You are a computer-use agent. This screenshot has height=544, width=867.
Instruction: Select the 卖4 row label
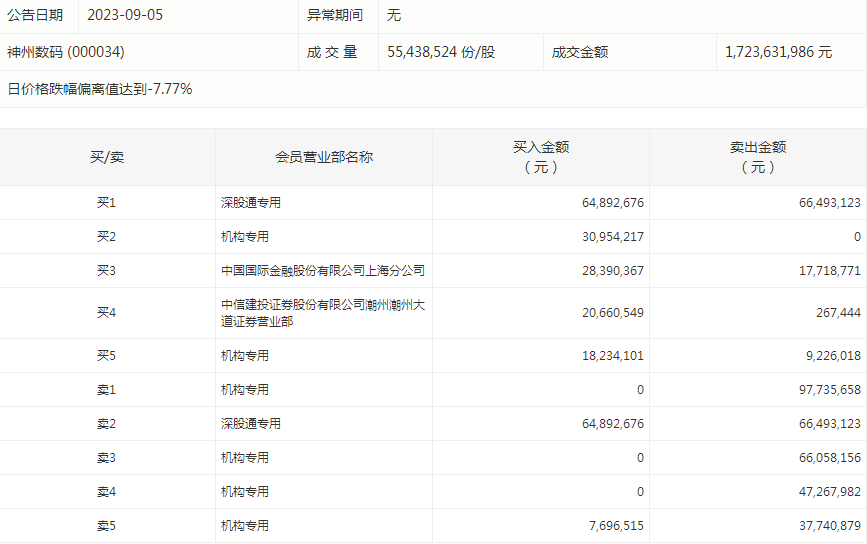pos(107,492)
